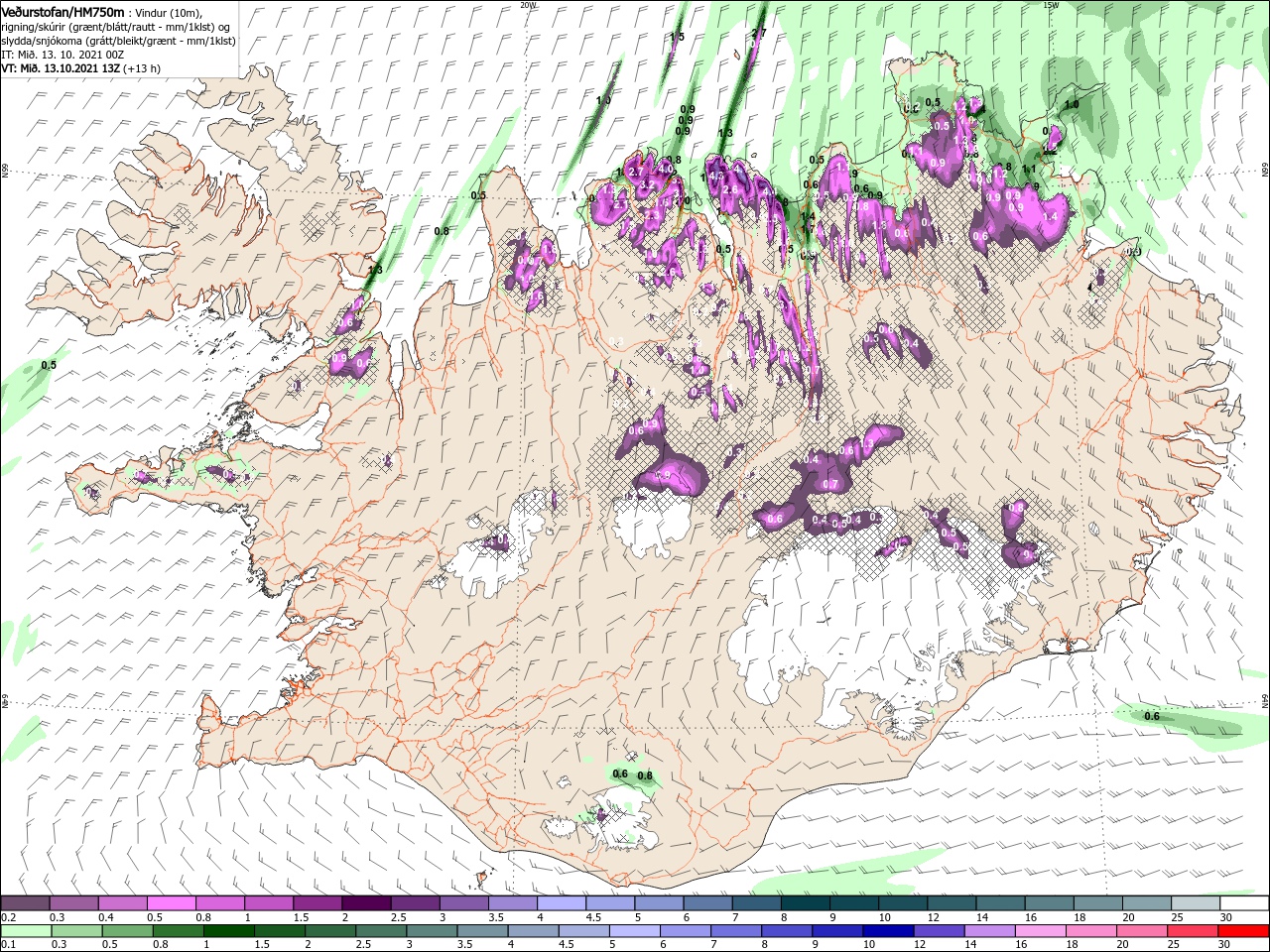
Task: Select the '30' label in the snow legend row
Action: 1226,917
